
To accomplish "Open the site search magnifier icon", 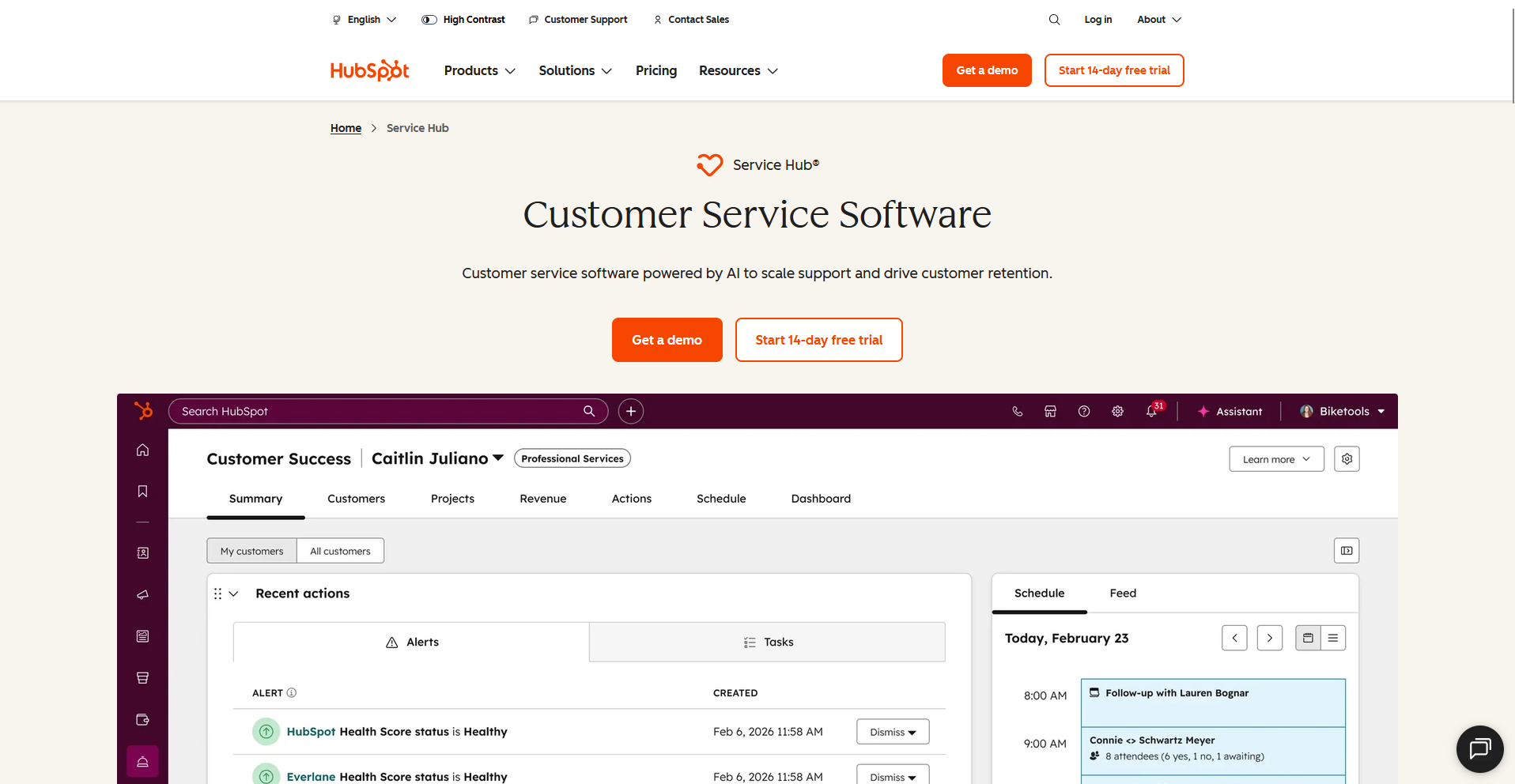I will tap(1054, 20).
